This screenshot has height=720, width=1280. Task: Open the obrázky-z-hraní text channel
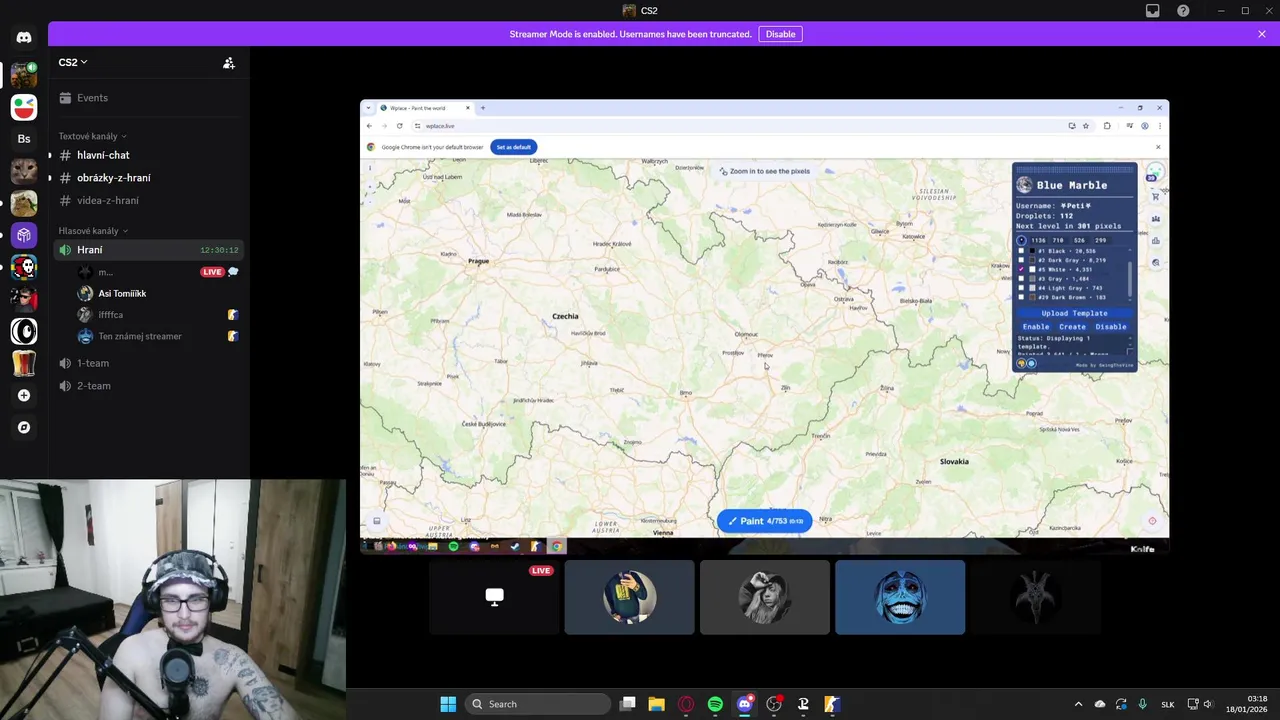[x=150, y=178]
